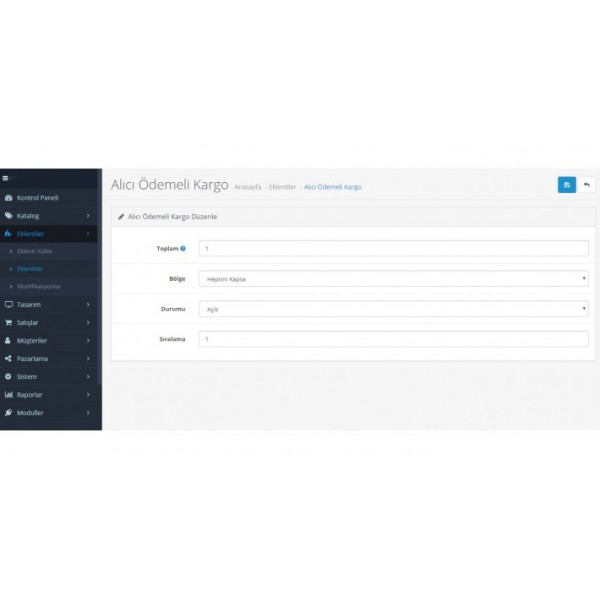Click the Alıcı Ödemeli Kargo page heading
The image size is (600, 600).
[170, 184]
